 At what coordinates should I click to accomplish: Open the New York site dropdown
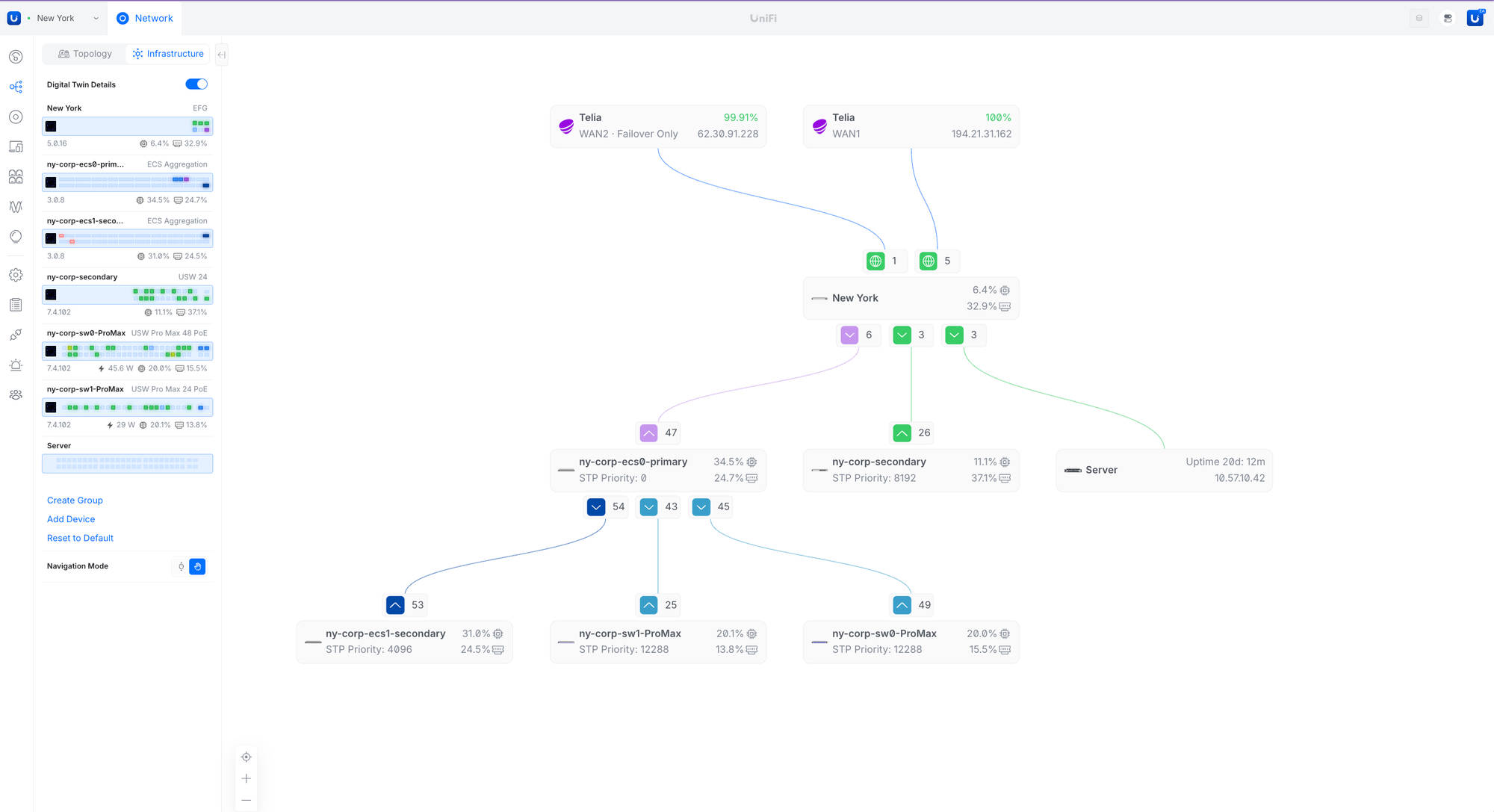coord(95,18)
